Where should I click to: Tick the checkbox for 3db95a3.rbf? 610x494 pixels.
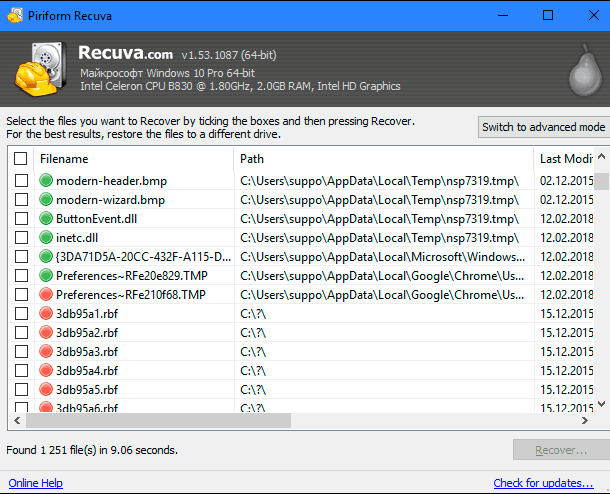click(21, 351)
